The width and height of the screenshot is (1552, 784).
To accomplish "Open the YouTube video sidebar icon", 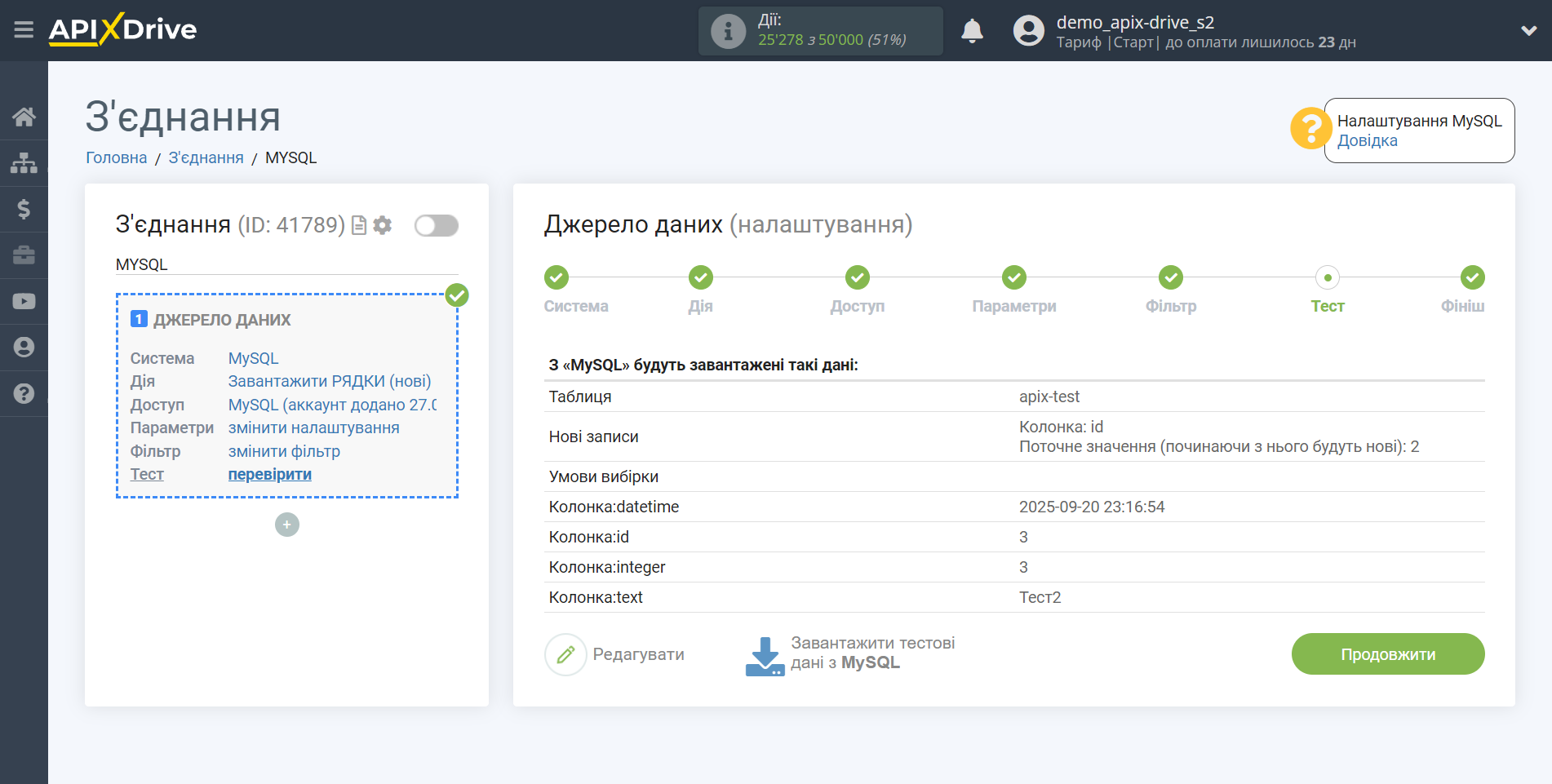I will [24, 301].
